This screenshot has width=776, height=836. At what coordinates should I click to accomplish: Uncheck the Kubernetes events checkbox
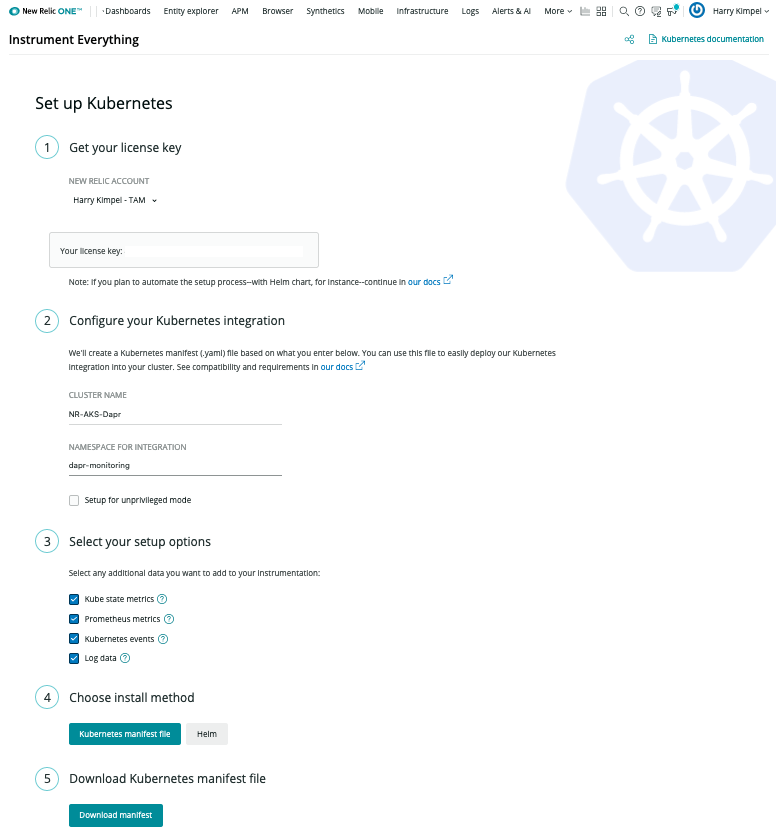(74, 638)
